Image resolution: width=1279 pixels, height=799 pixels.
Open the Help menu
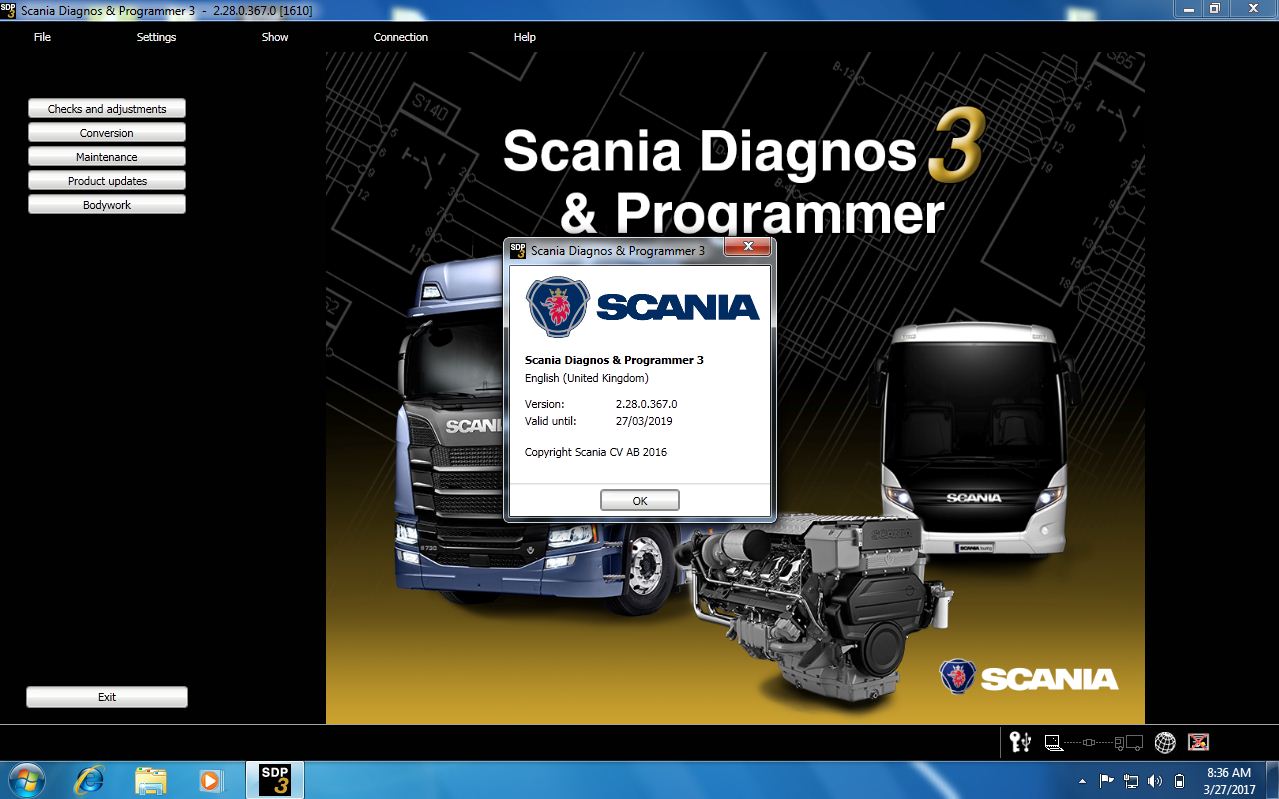click(525, 37)
